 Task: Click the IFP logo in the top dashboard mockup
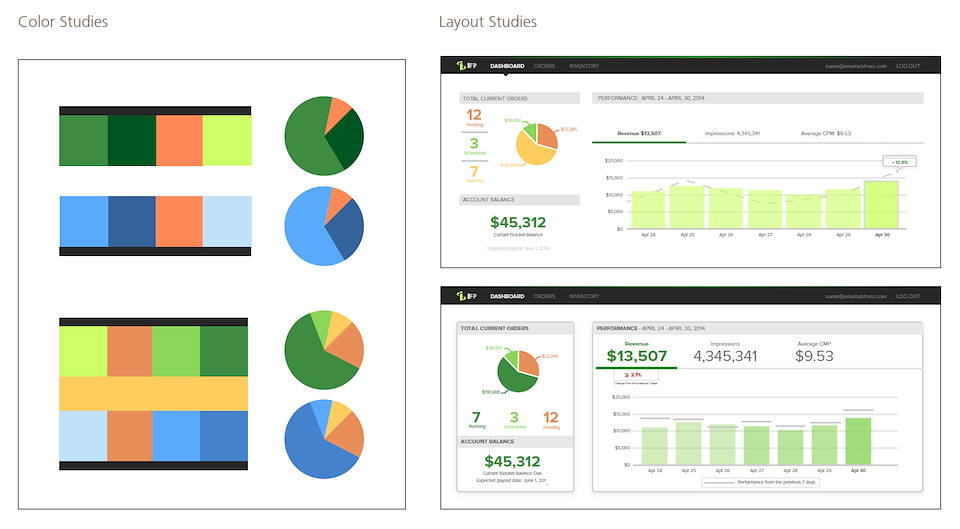pyautogui.click(x=465, y=66)
